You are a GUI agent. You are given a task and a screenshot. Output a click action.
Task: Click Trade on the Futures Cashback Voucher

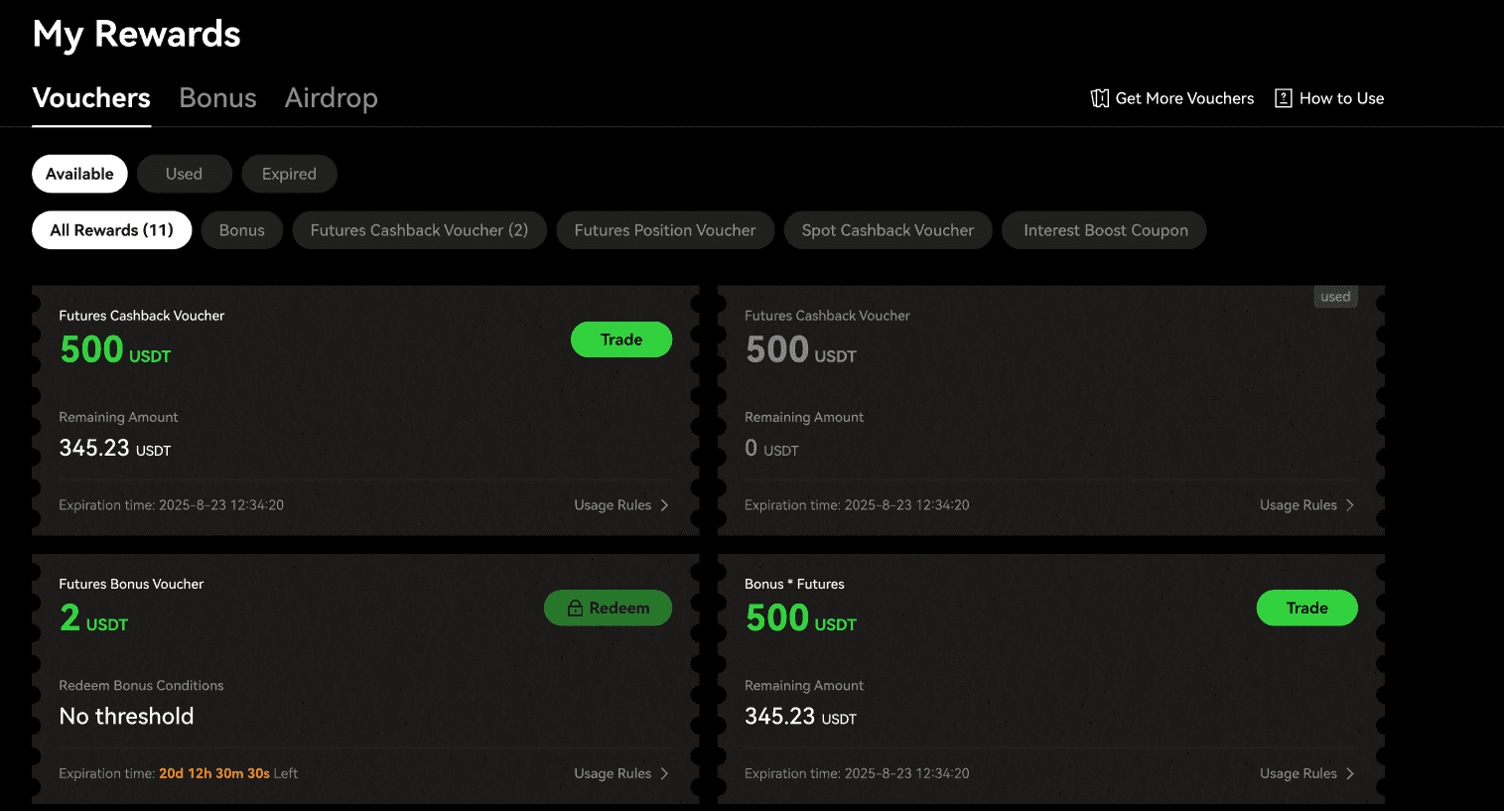[x=621, y=339]
